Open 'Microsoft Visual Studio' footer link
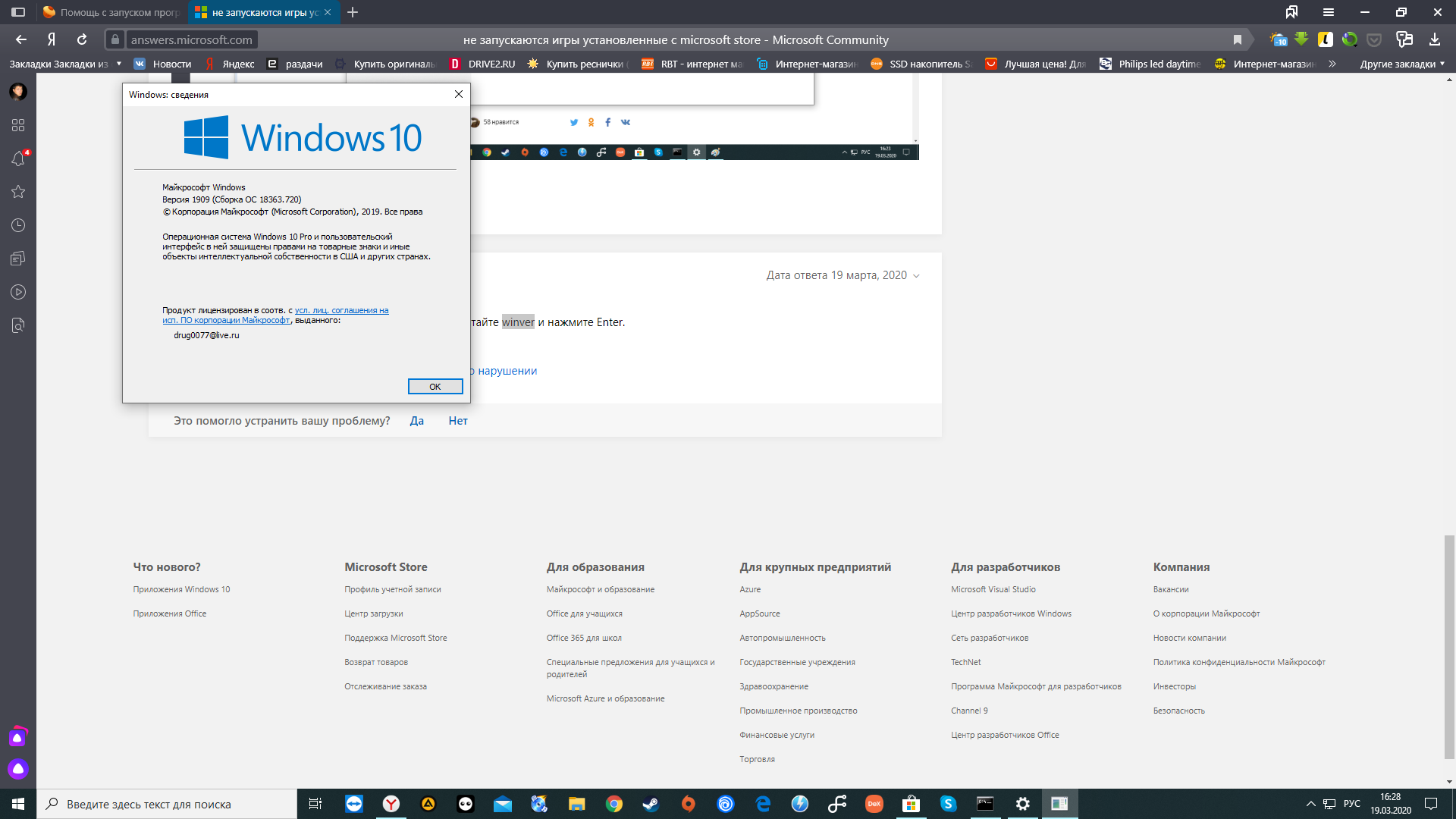Screen dimensions: 1456x819 click(x=993, y=589)
